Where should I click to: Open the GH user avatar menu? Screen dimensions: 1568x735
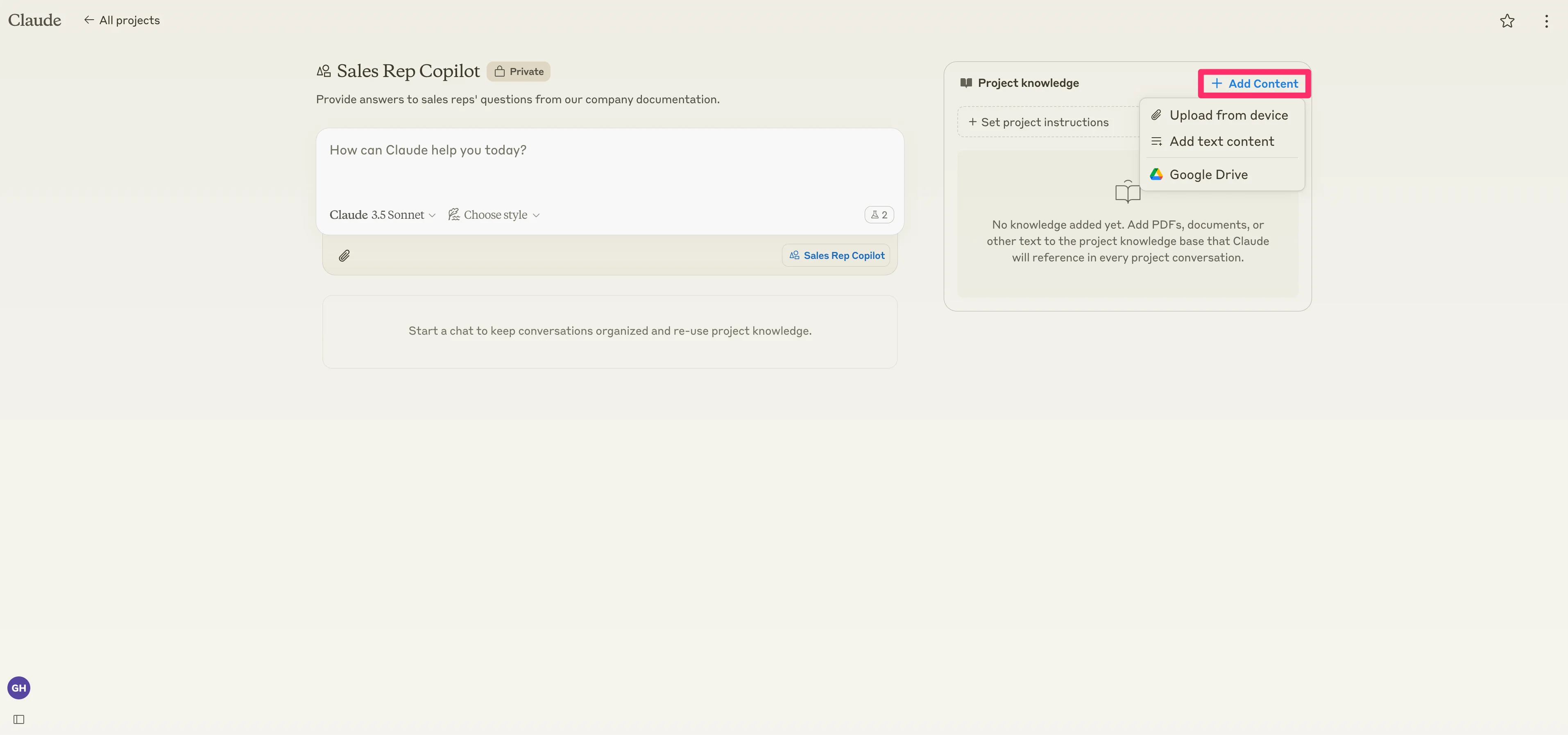tap(19, 687)
